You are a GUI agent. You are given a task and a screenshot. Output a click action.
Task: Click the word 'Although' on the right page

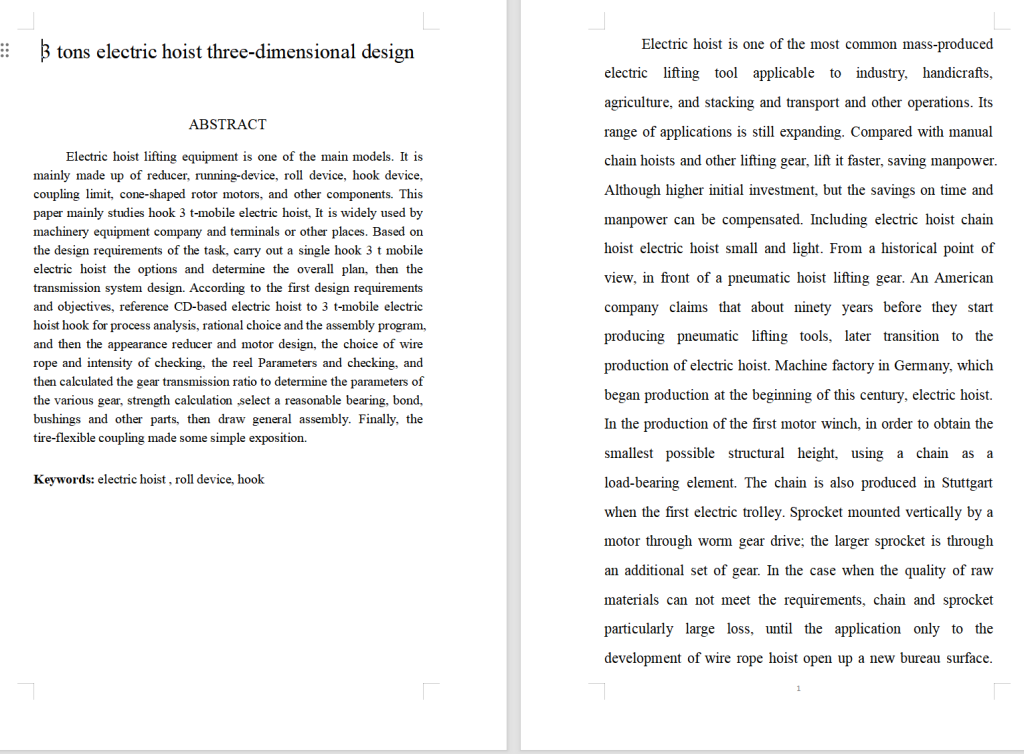631,190
